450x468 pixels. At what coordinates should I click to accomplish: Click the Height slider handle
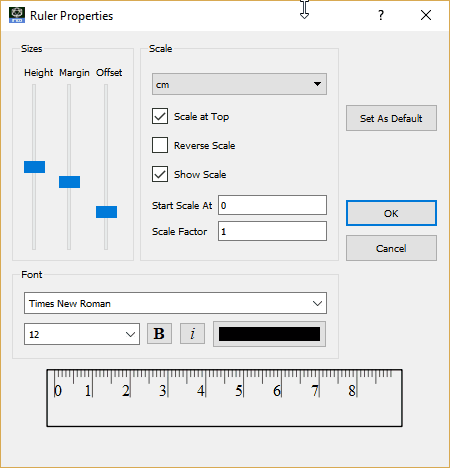[x=34, y=167]
